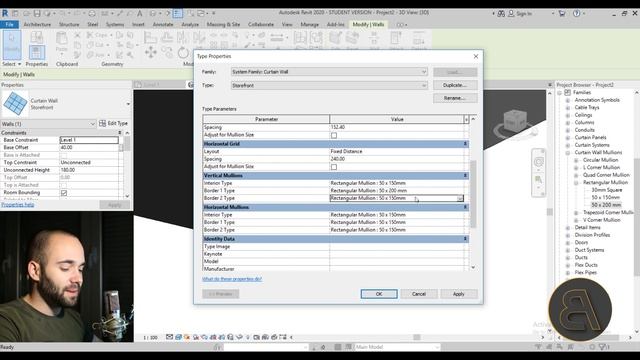Open the Structure ribbon tab
The width and height of the screenshot is (640, 360).
(69, 24)
